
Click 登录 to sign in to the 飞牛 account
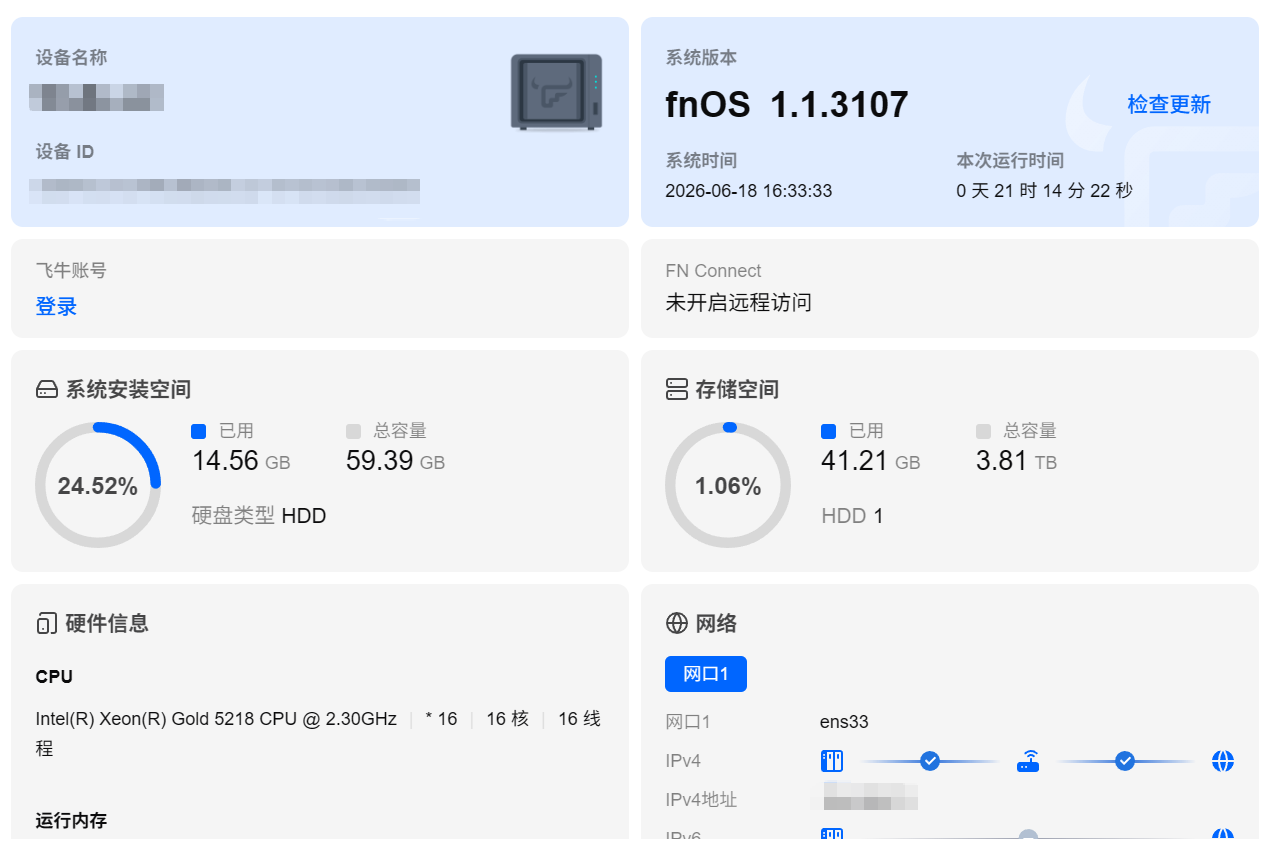[x=56, y=307]
